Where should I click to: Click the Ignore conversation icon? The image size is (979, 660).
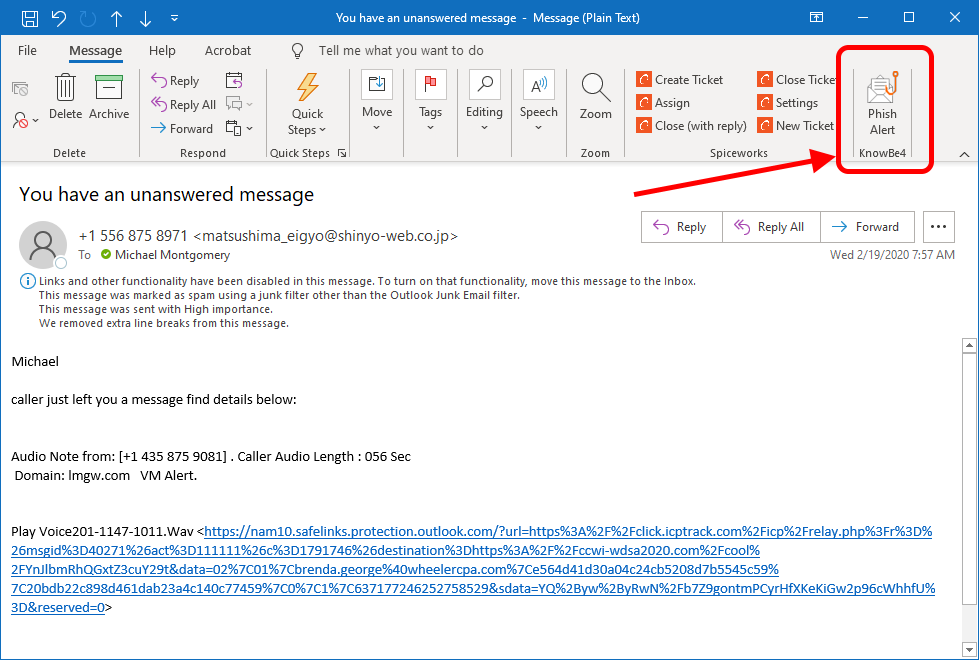pos(20,89)
